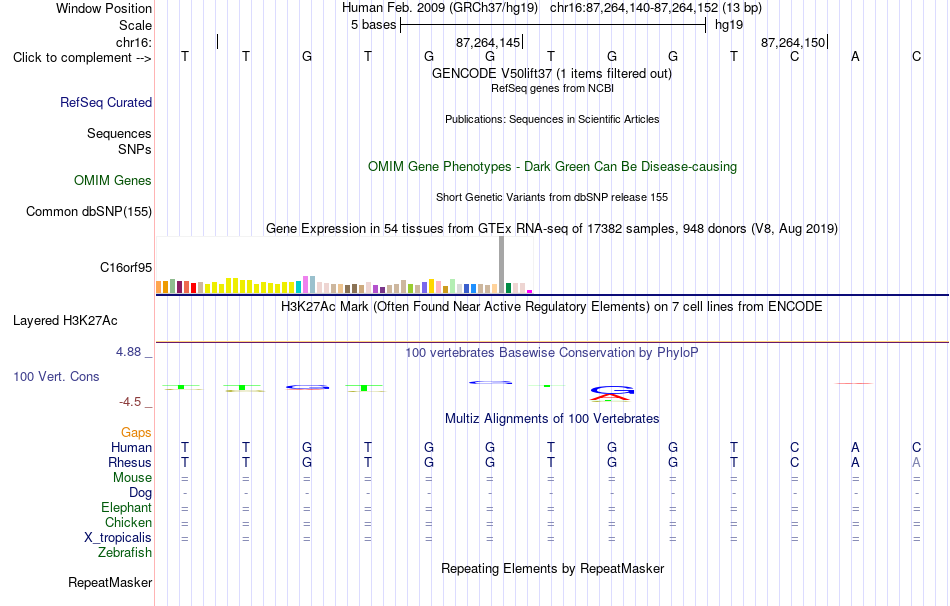Click the 4.88 conservation scale value
This screenshot has width=950, height=606.
(128, 352)
